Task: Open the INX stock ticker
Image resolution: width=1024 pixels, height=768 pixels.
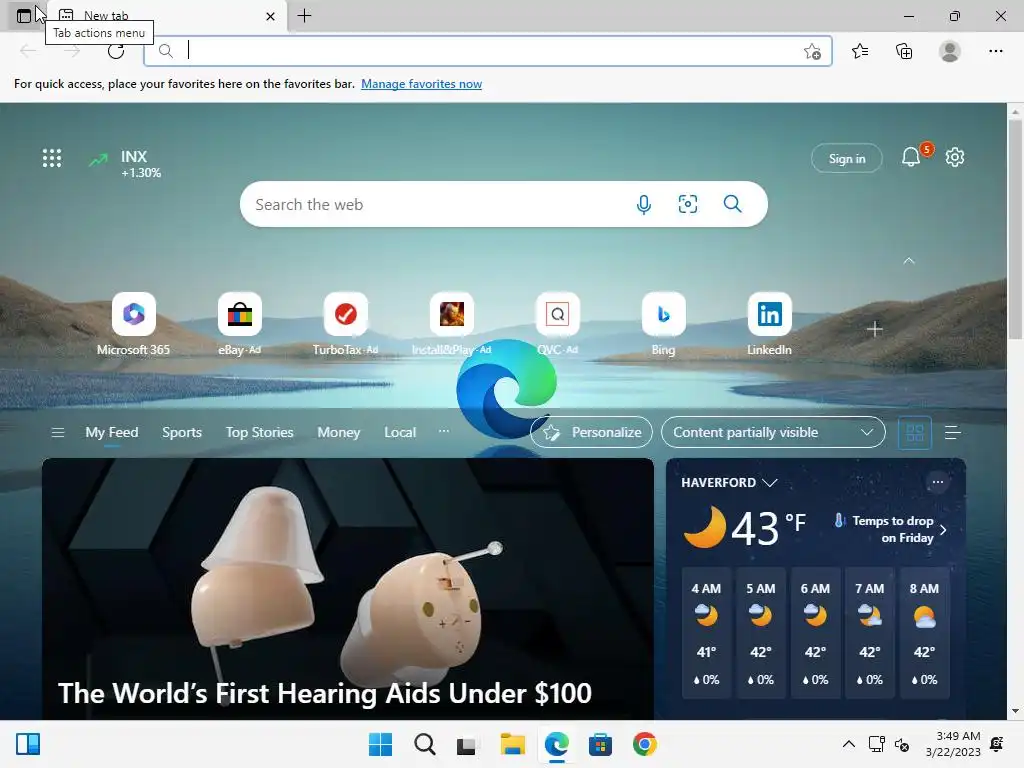Action: tap(125, 163)
